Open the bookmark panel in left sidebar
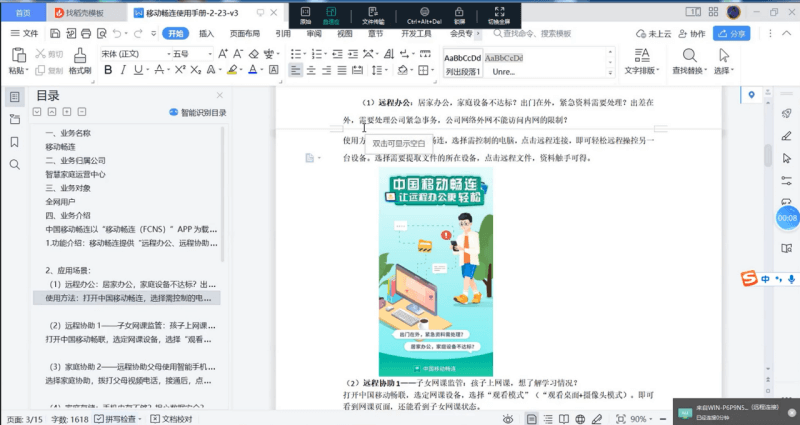The width and height of the screenshot is (800, 425). coord(15,142)
